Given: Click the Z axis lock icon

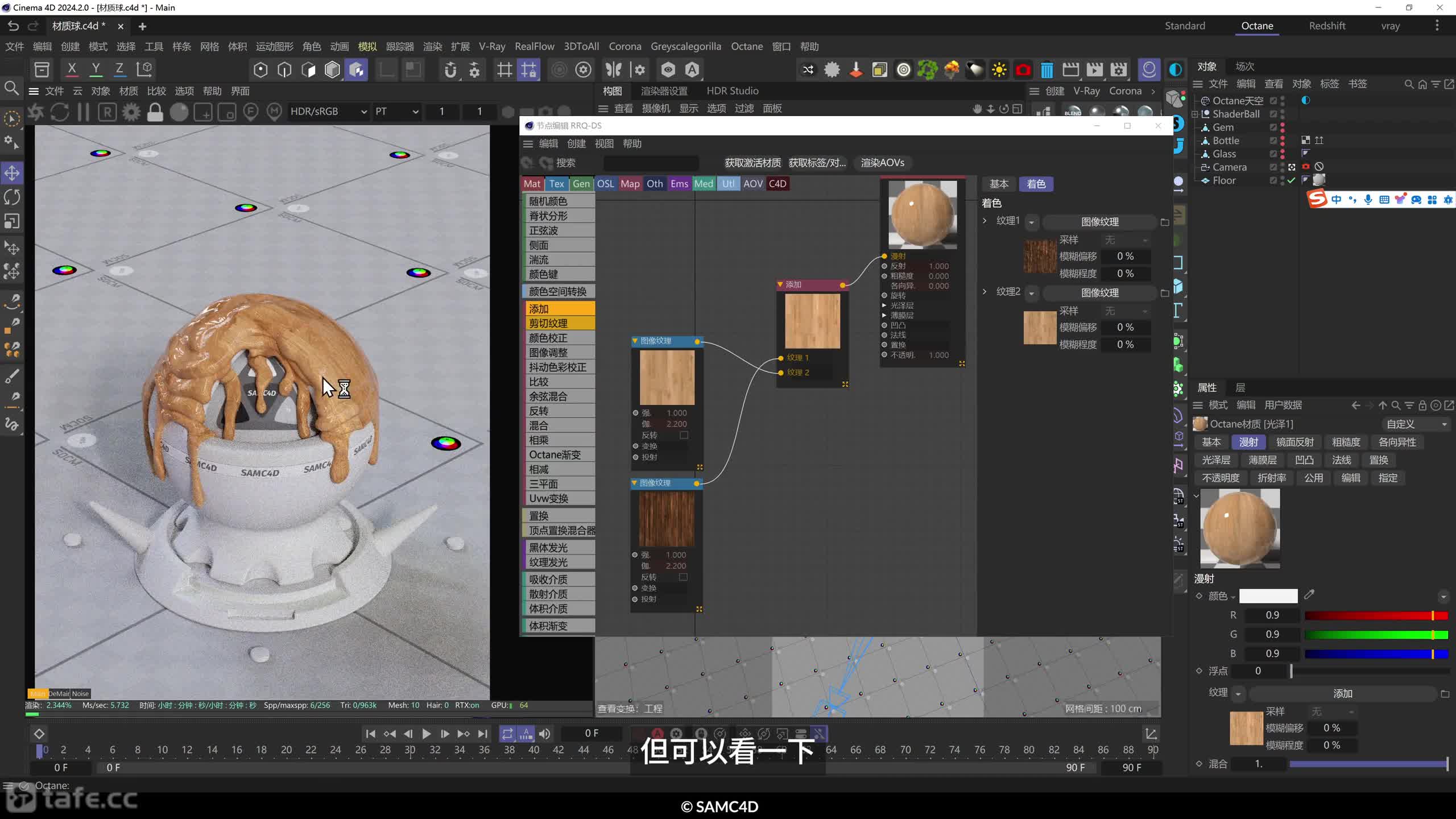Looking at the screenshot, I should pyautogui.click(x=119, y=69).
